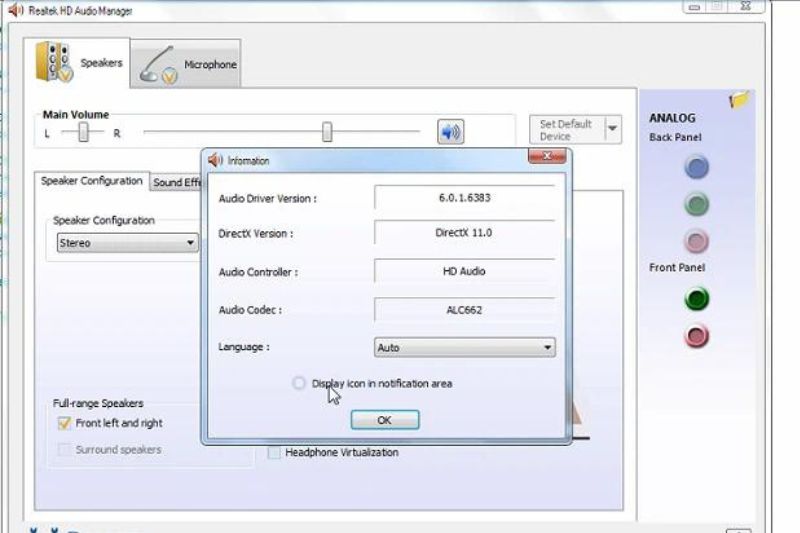This screenshot has height=533, width=800.
Task: Click the DirectX Version value field
Action: pyautogui.click(x=464, y=233)
